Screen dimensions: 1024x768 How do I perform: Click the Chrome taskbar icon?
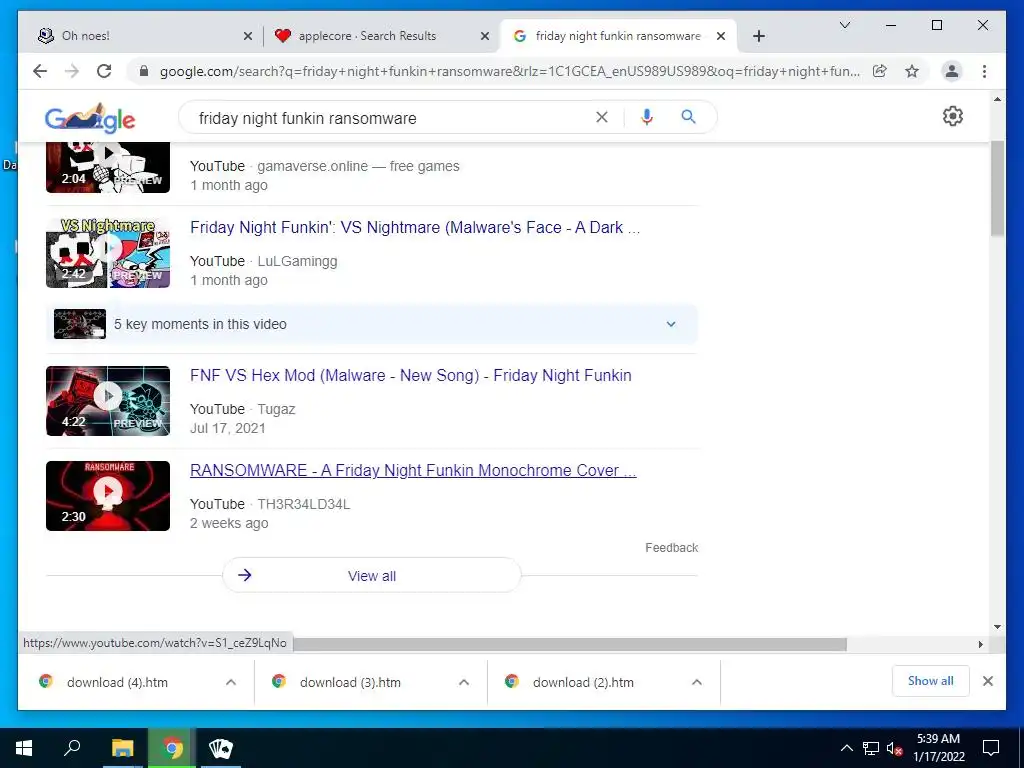click(172, 748)
